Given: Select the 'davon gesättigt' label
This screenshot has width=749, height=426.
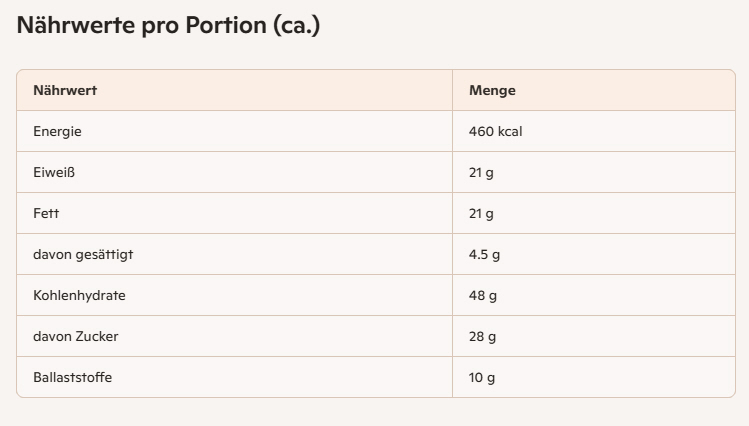Looking at the screenshot, I should point(83,255).
